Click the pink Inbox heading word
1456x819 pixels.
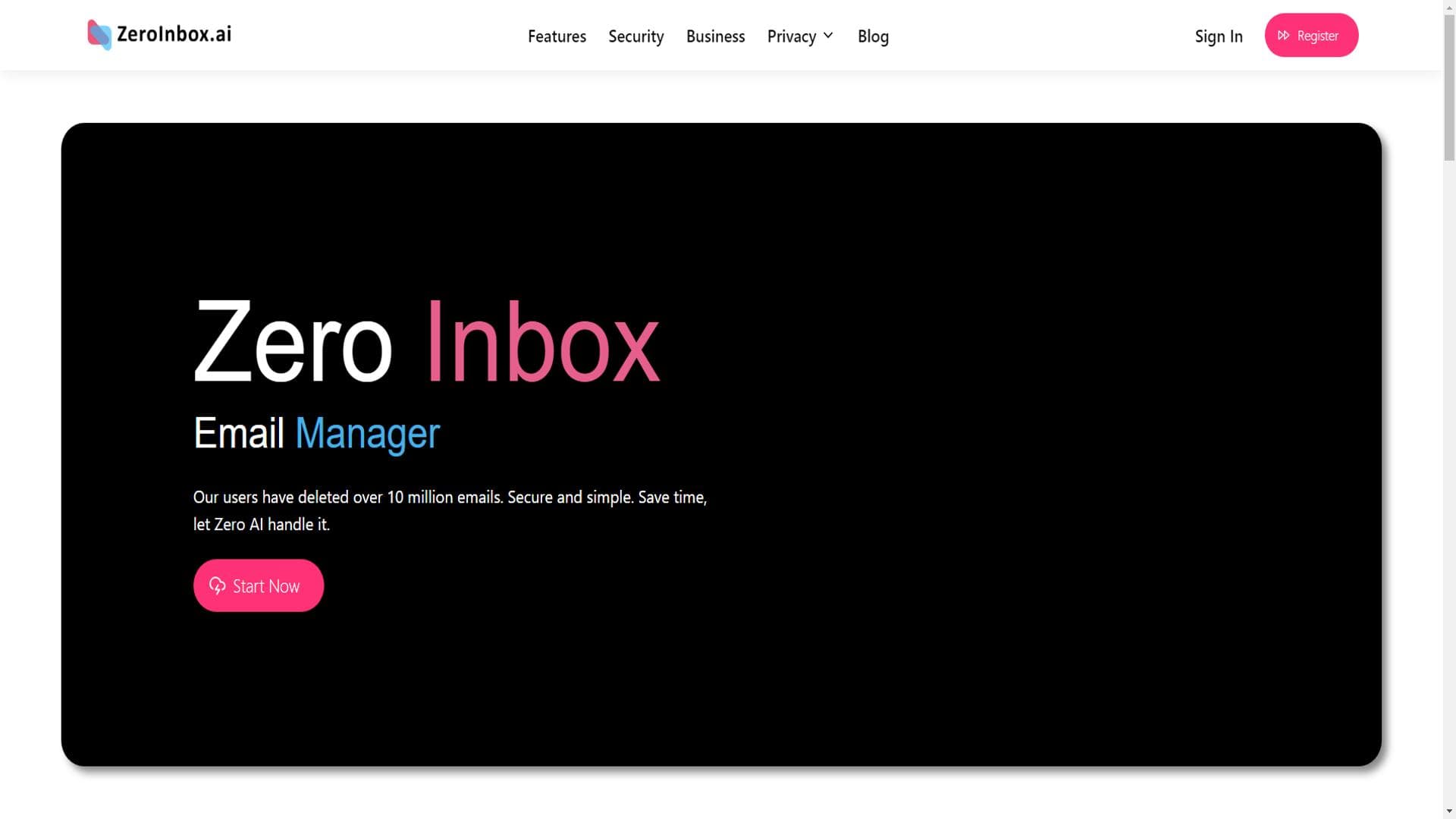click(542, 343)
